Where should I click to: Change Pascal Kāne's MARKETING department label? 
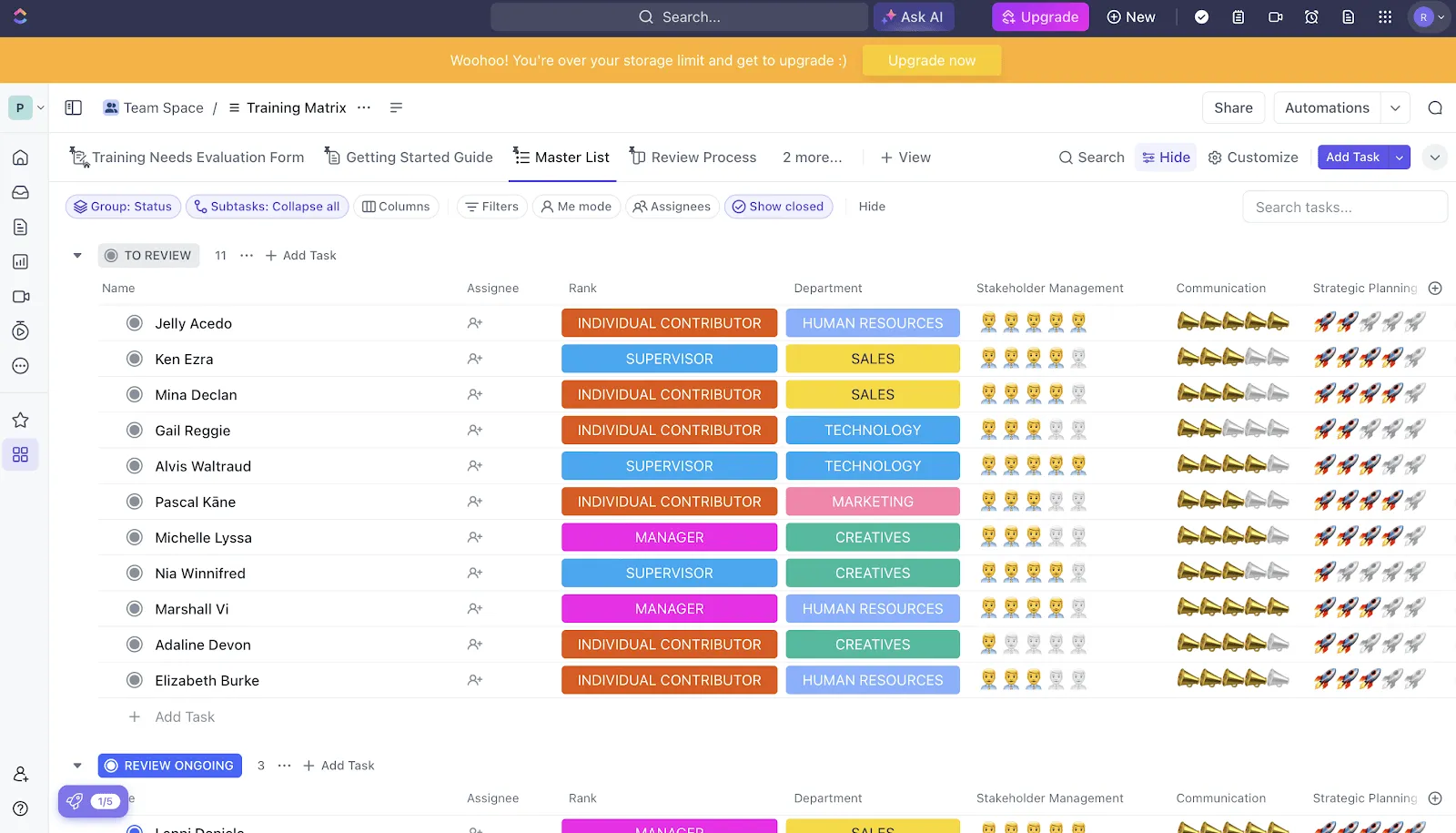pyautogui.click(x=873, y=502)
